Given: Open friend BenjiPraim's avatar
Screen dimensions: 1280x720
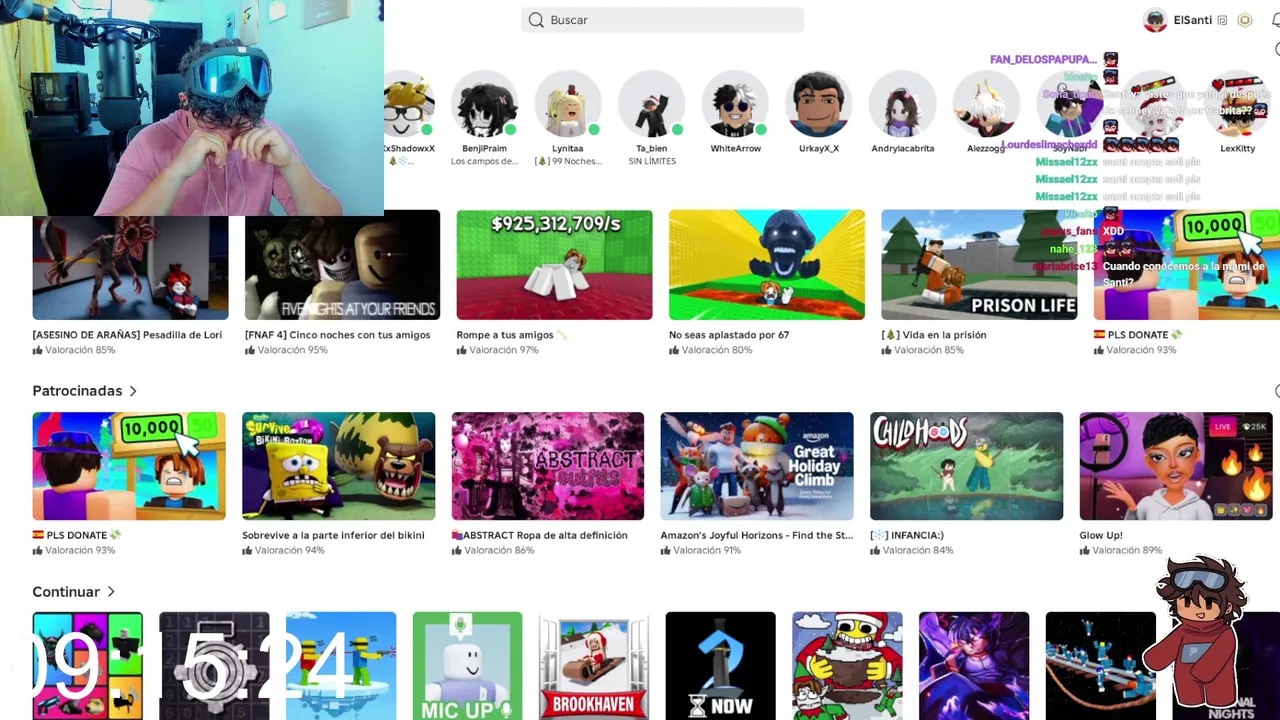Looking at the screenshot, I should pos(484,105).
